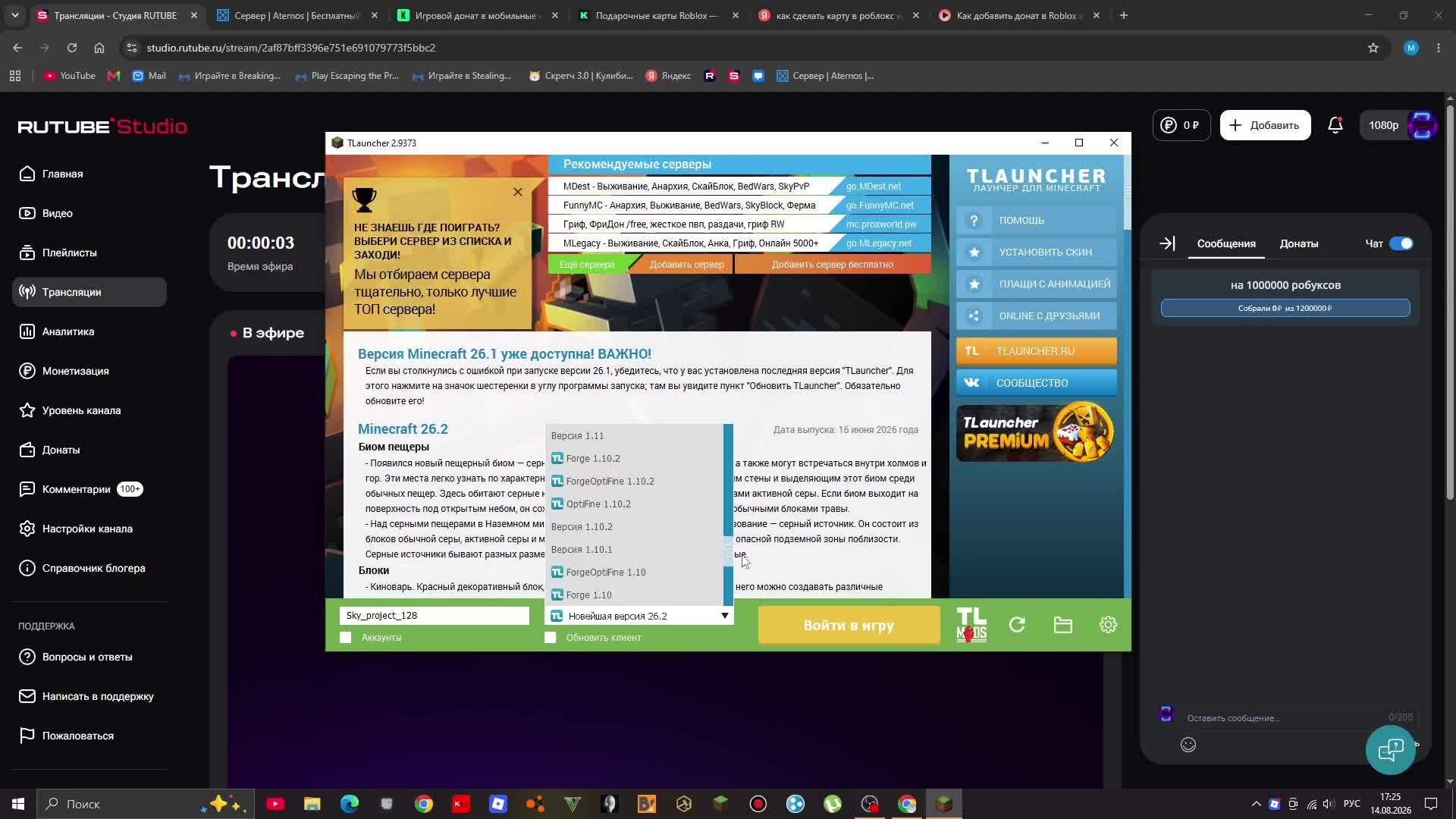Open Chrome three-dot menu
The height and width of the screenshot is (819, 1456).
click(1439, 48)
